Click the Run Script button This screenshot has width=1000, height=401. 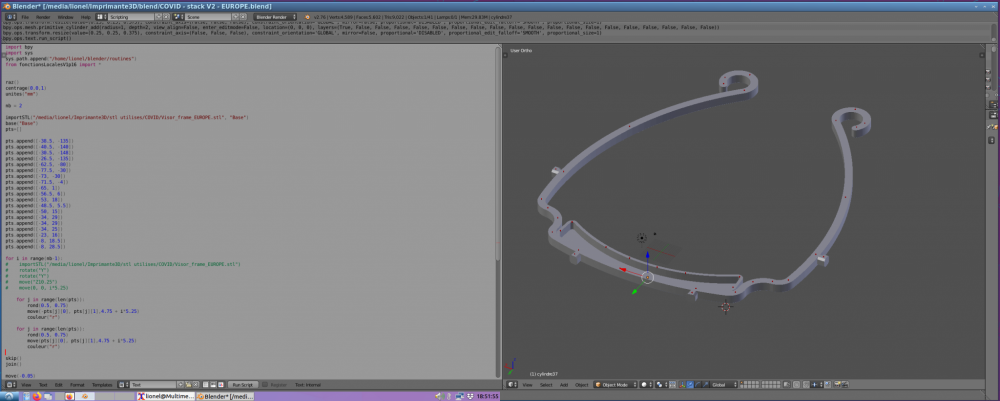coord(242,384)
